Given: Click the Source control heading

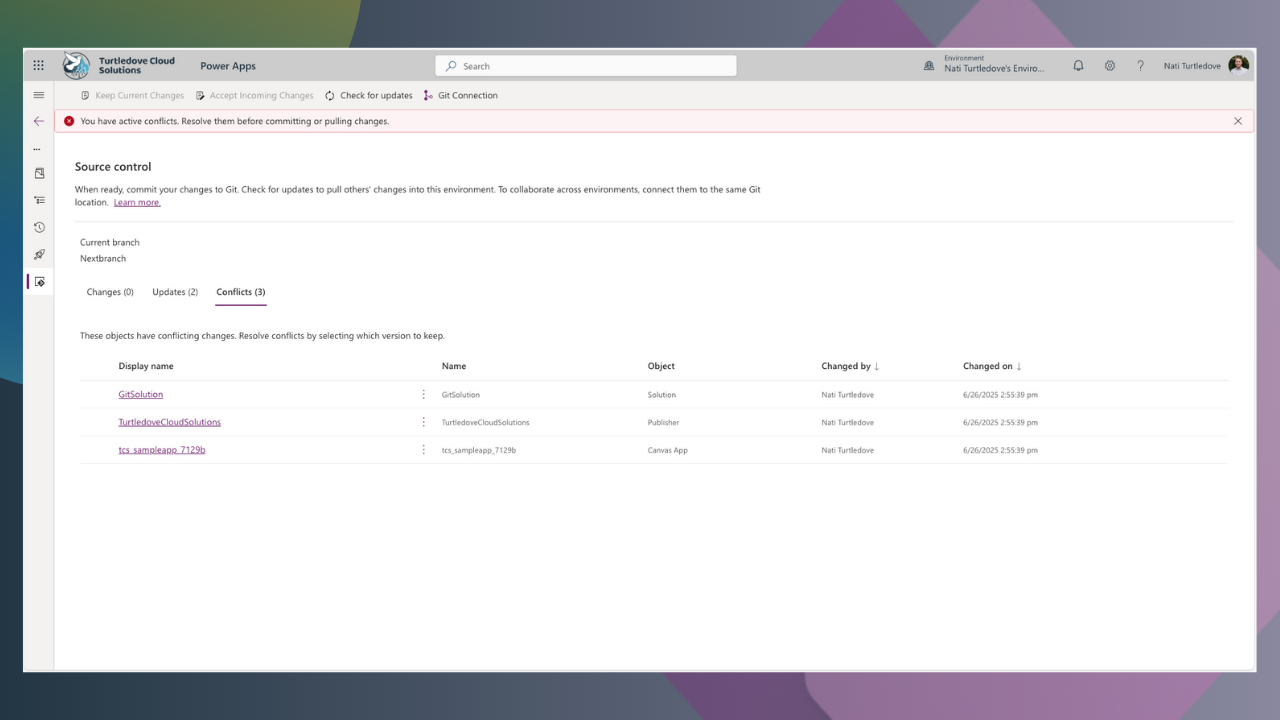Looking at the screenshot, I should point(113,167).
